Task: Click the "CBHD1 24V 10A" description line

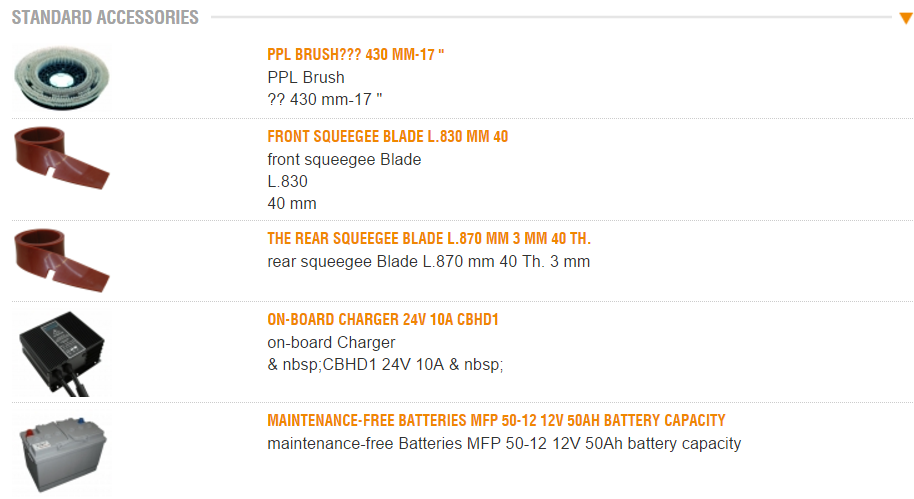Action: 385,365
